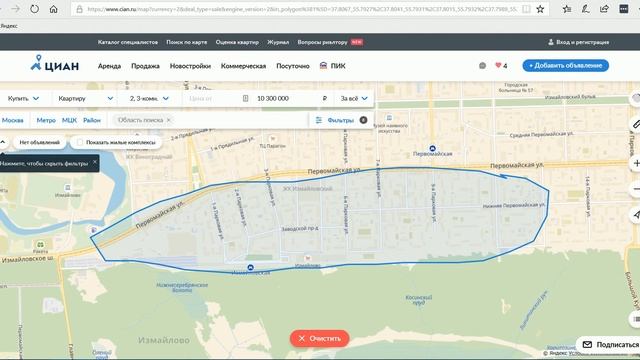
Task: Click the ЦИАН logo
Action: click(55, 64)
